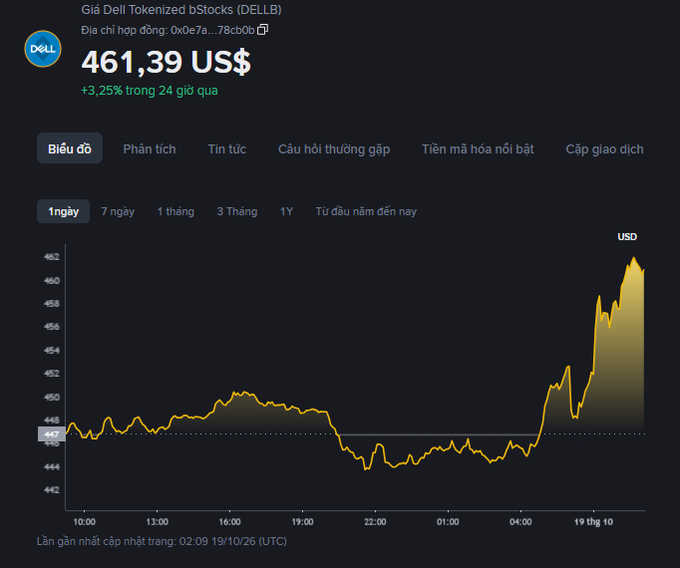This screenshot has width=680, height=568.
Task: Click the contract address 0x0e7a...78cb0b
Action: coord(212,30)
